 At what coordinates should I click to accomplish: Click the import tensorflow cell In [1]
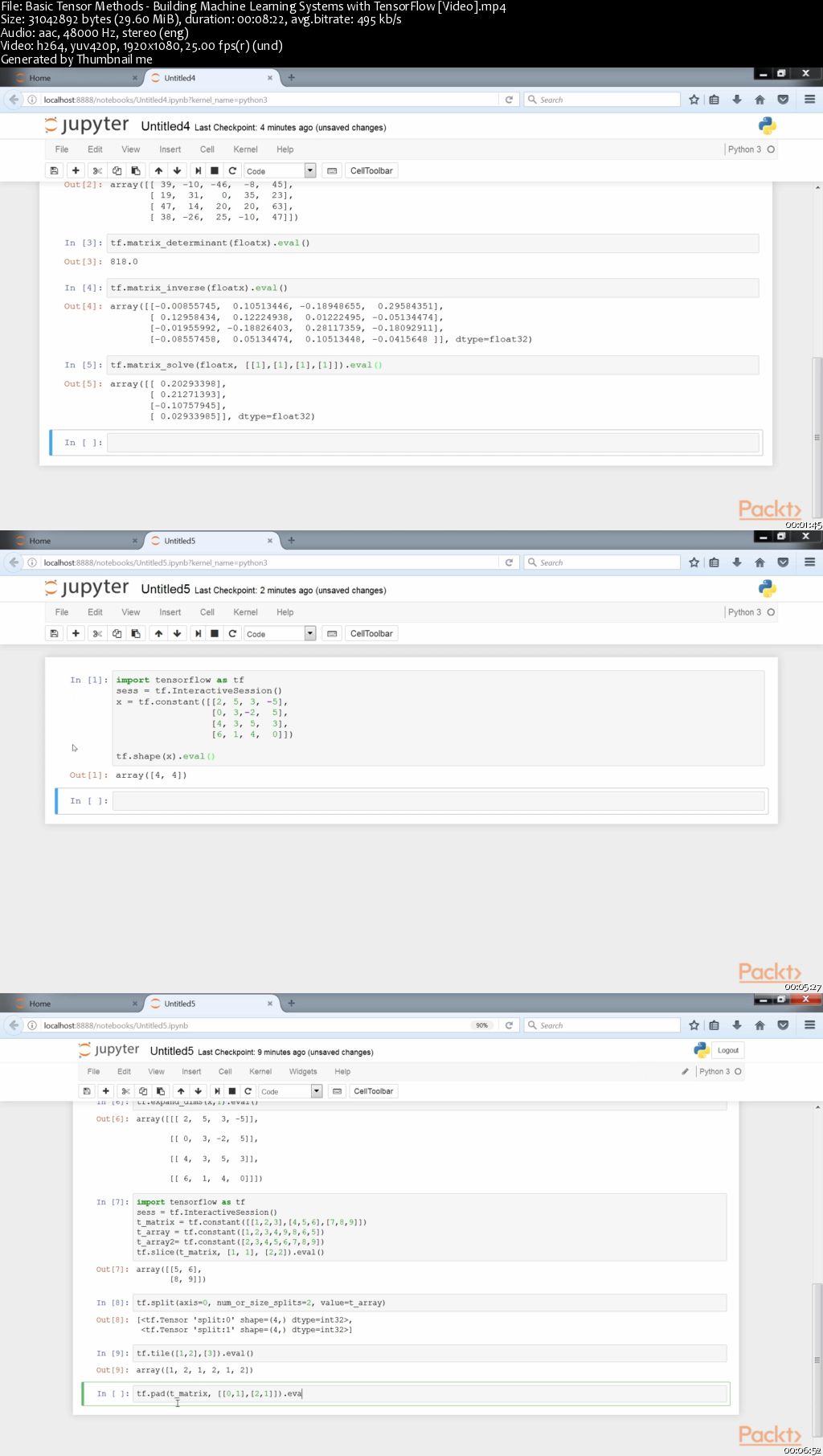(x=439, y=718)
